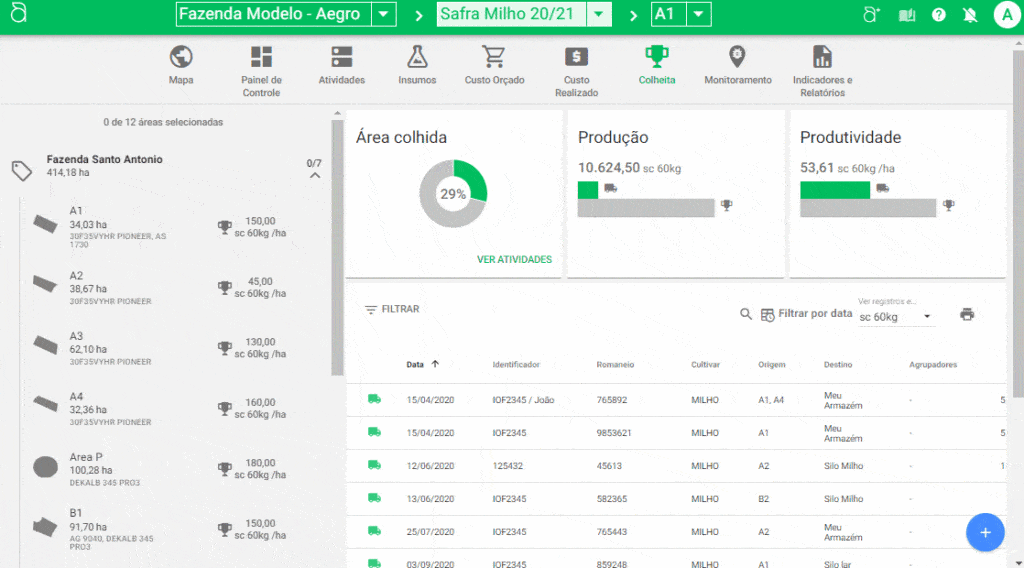The width and height of the screenshot is (1024, 568).
Task: Expand the Fazenda Modelo - Aegro dropdown
Action: point(383,15)
